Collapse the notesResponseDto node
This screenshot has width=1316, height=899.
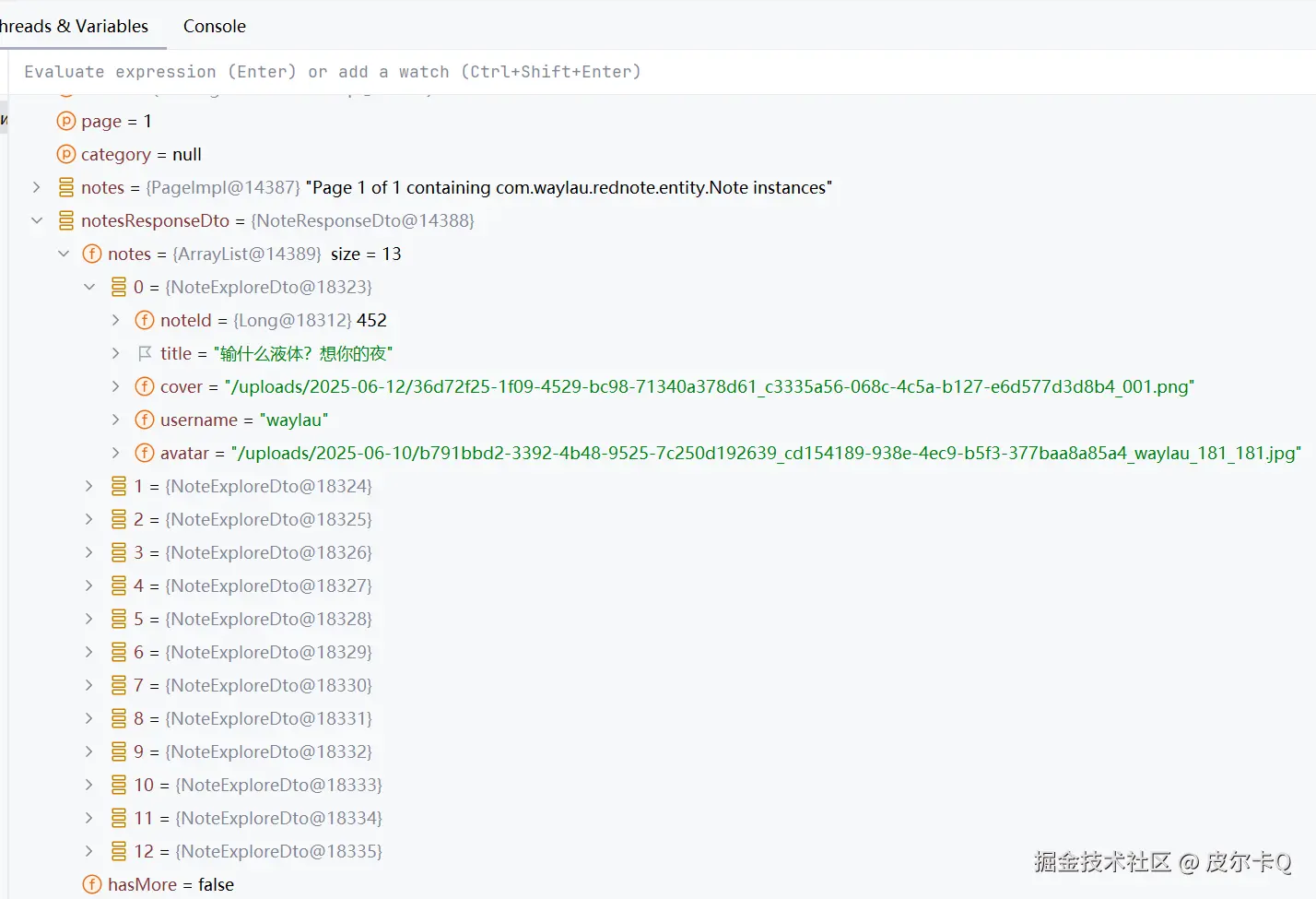coord(37,220)
